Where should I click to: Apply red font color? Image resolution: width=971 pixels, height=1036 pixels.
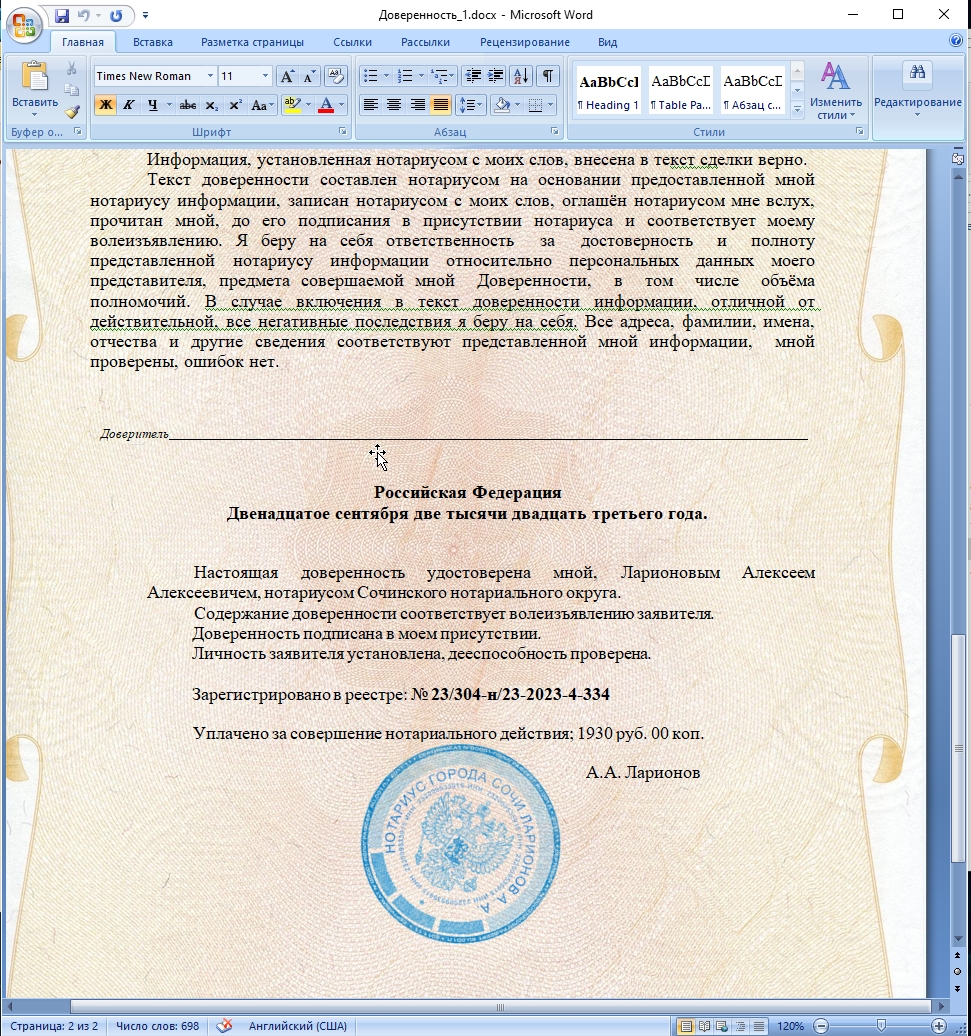[326, 105]
